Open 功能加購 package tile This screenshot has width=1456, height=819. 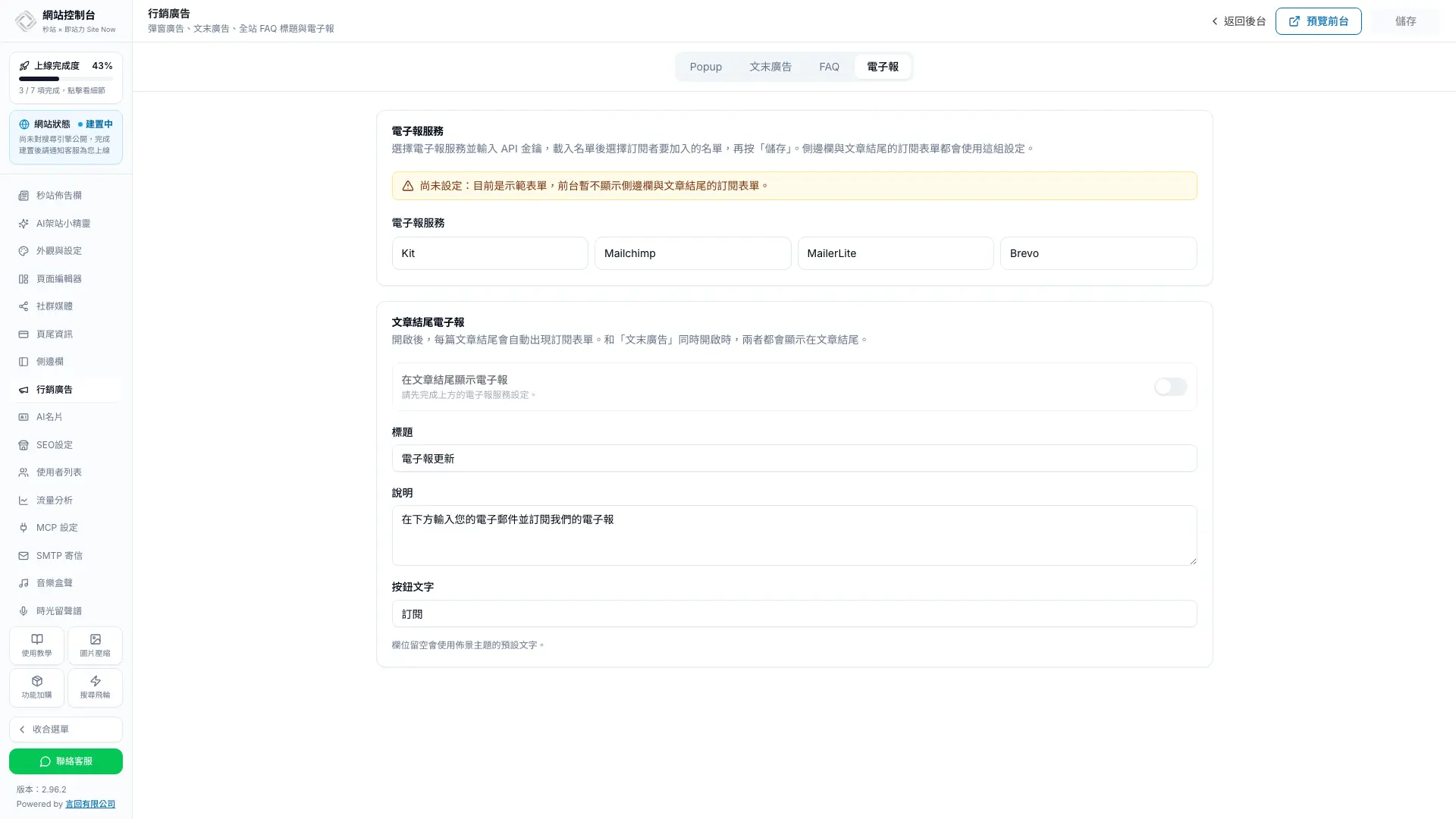pos(36,688)
